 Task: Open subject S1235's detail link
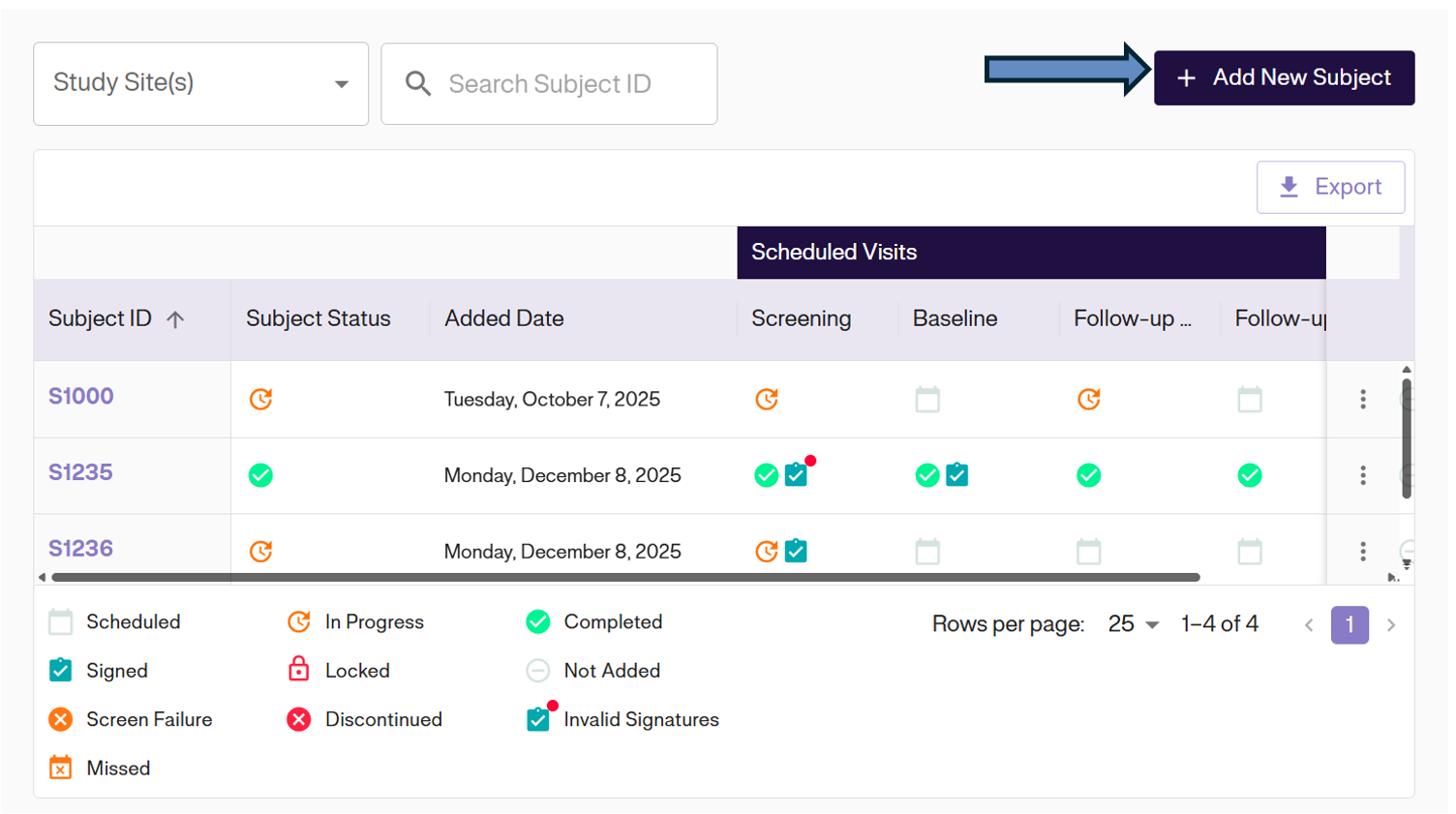[79, 474]
